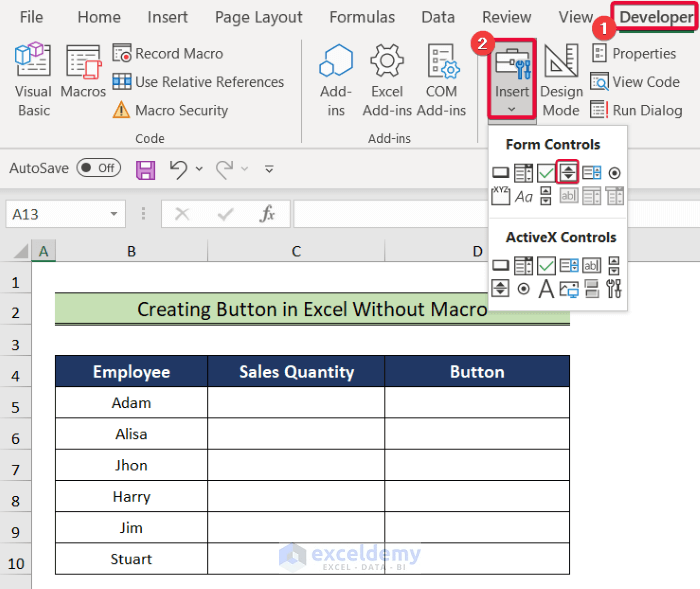
Task: Expand the Name Box dropdown
Action: pyautogui.click(x=114, y=214)
